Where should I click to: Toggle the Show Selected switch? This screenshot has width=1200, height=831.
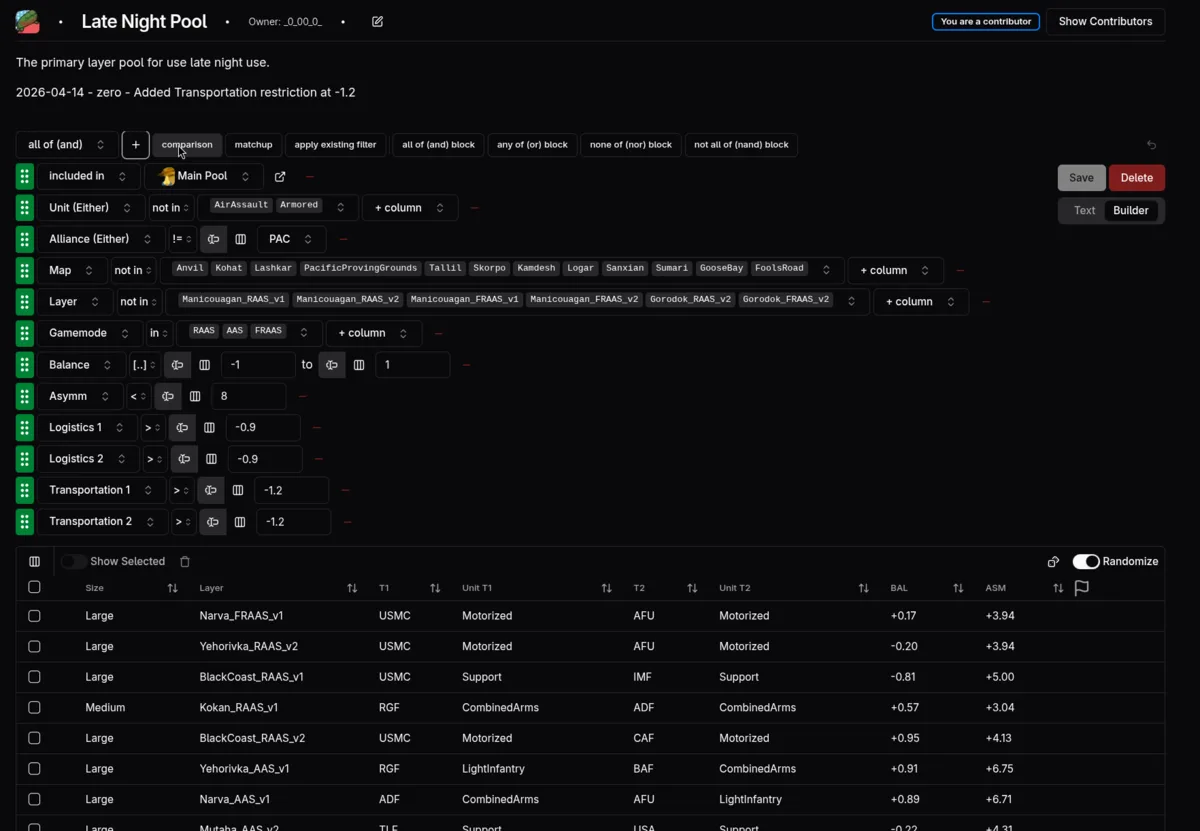tap(73, 562)
